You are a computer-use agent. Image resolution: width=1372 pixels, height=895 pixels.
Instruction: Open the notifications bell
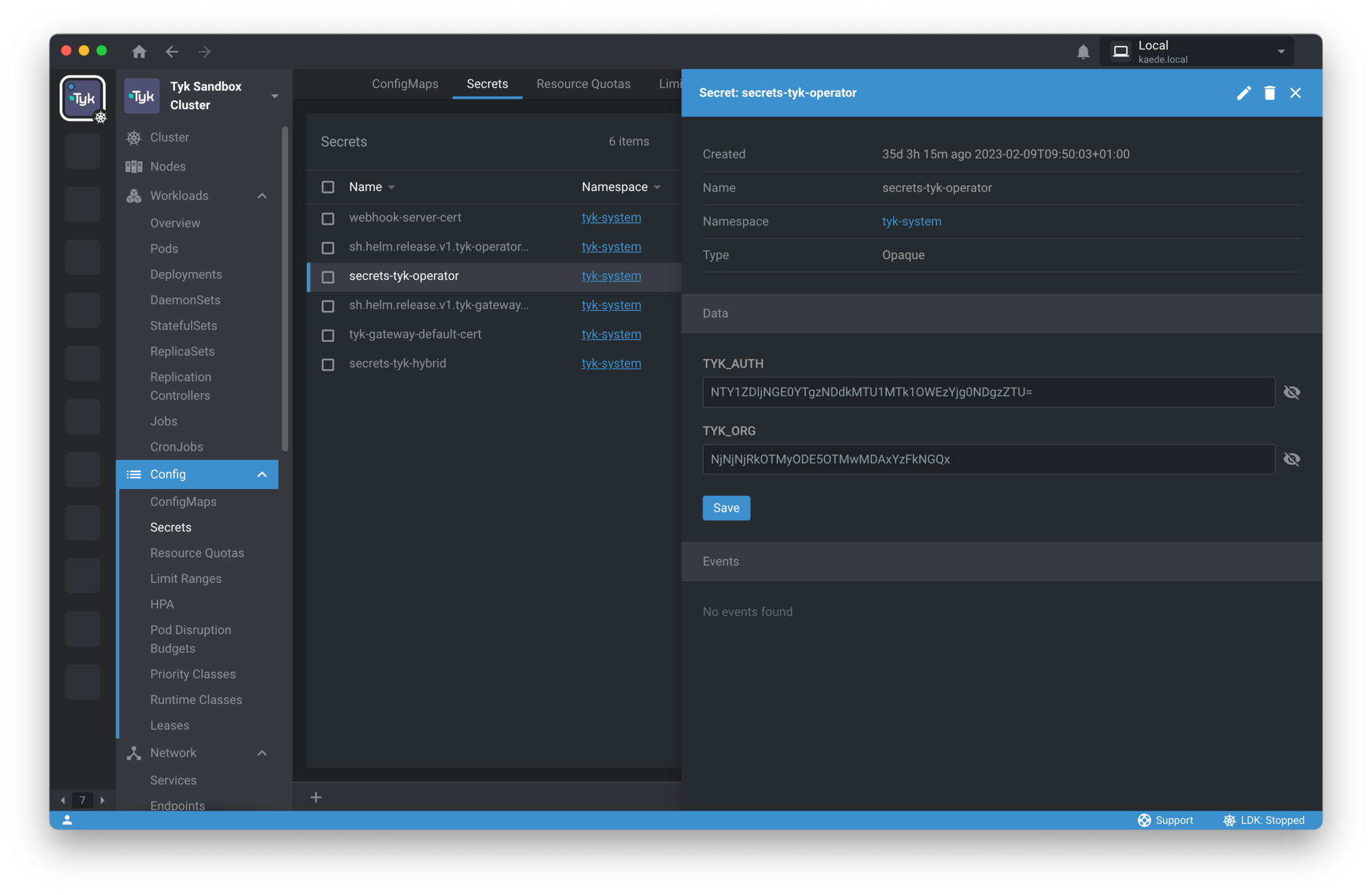click(1083, 52)
